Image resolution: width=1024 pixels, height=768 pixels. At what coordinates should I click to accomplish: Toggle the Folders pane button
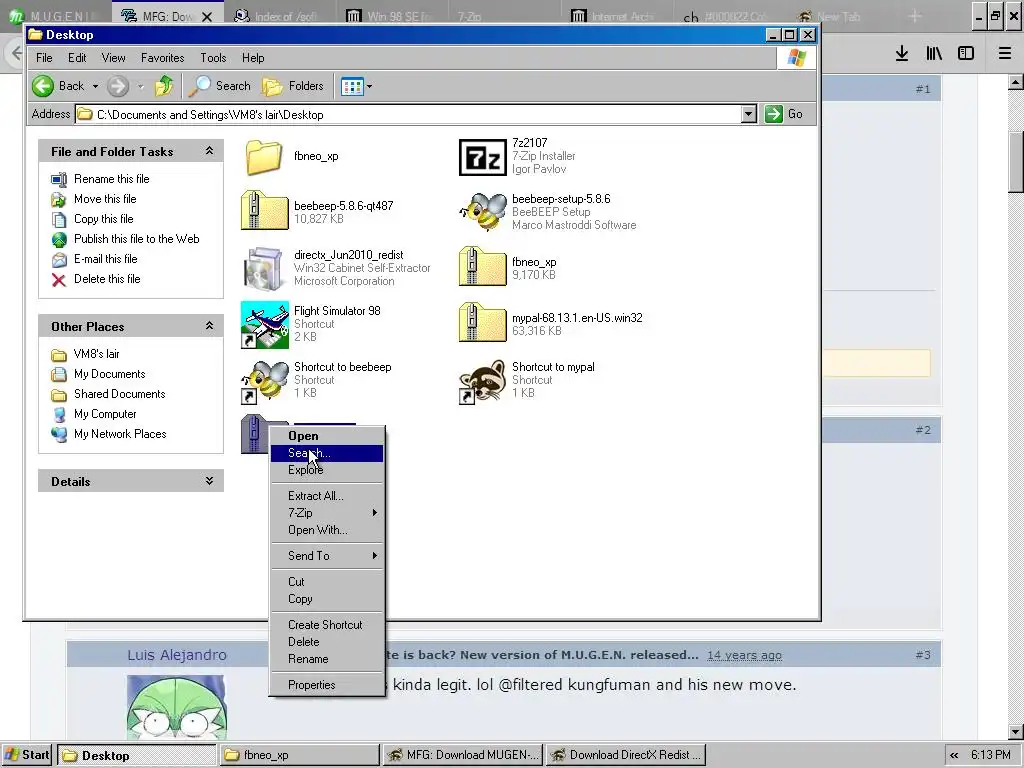point(293,86)
